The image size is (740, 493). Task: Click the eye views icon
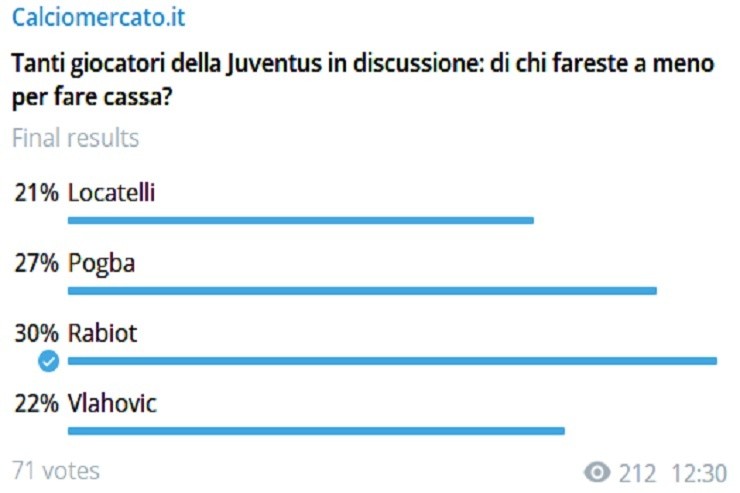[597, 472]
